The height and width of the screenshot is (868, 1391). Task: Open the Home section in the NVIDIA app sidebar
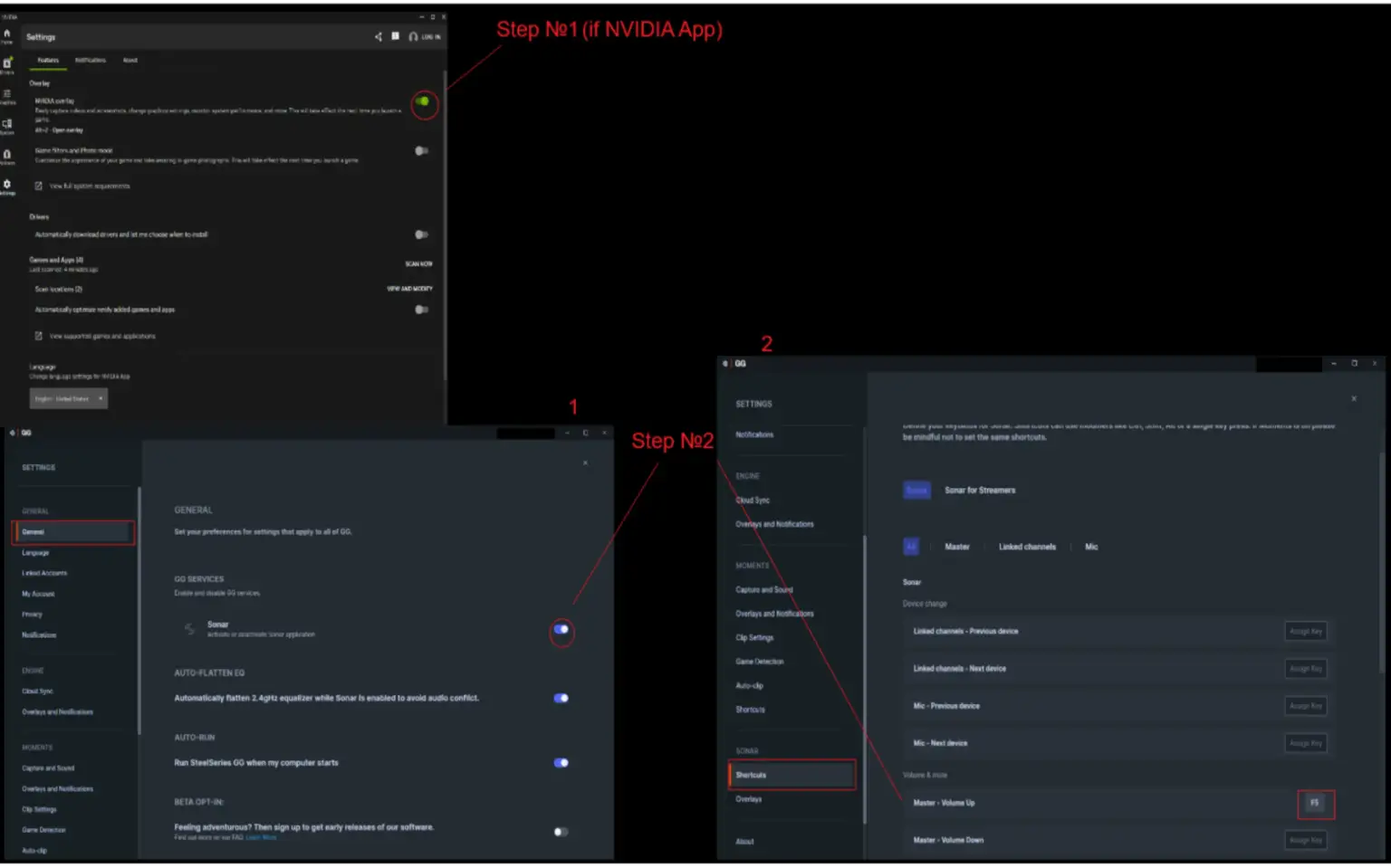click(7, 33)
